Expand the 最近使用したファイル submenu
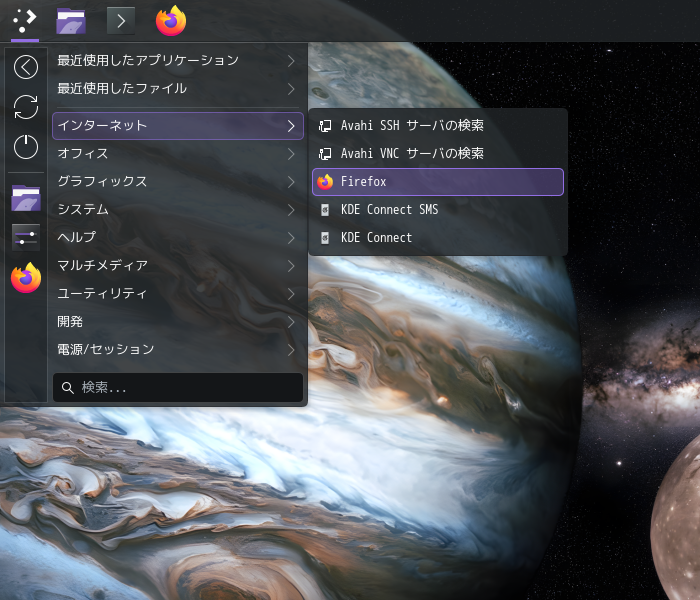The height and width of the screenshot is (600, 700). coord(178,88)
